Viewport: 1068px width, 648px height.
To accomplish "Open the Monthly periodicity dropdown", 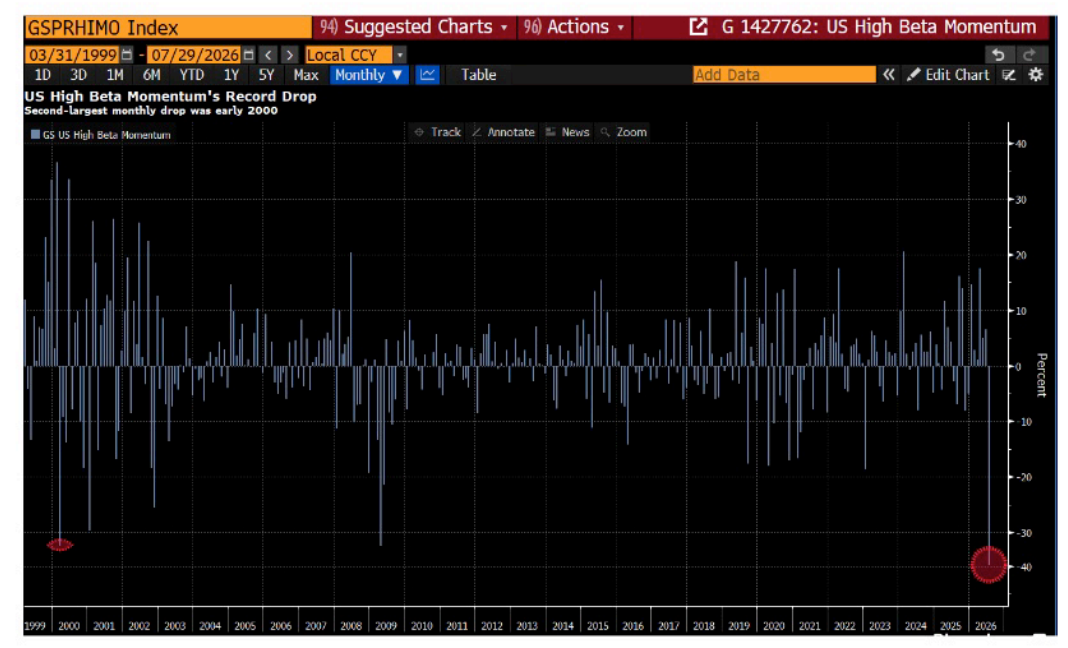I will click(368, 75).
